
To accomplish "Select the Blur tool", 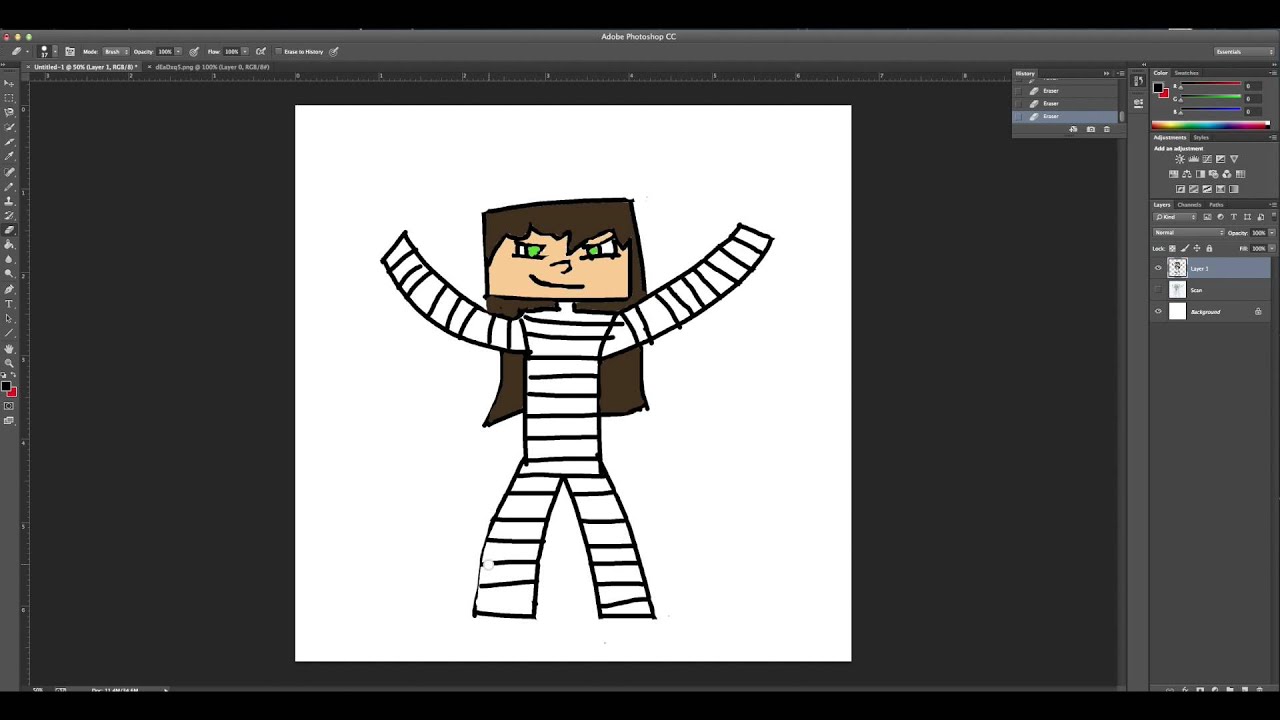I will (x=9, y=259).
